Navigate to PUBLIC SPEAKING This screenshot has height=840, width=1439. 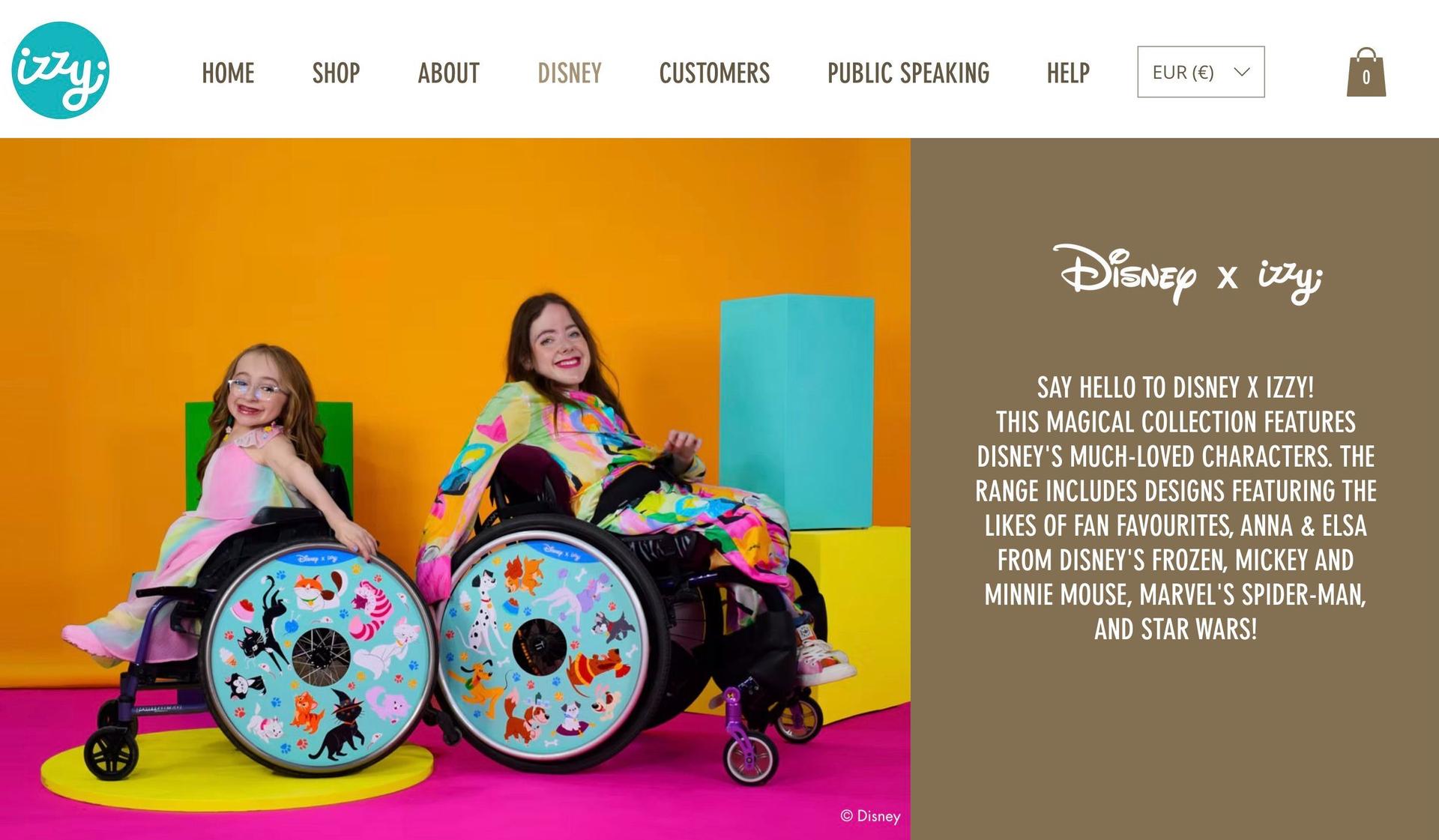[908, 73]
